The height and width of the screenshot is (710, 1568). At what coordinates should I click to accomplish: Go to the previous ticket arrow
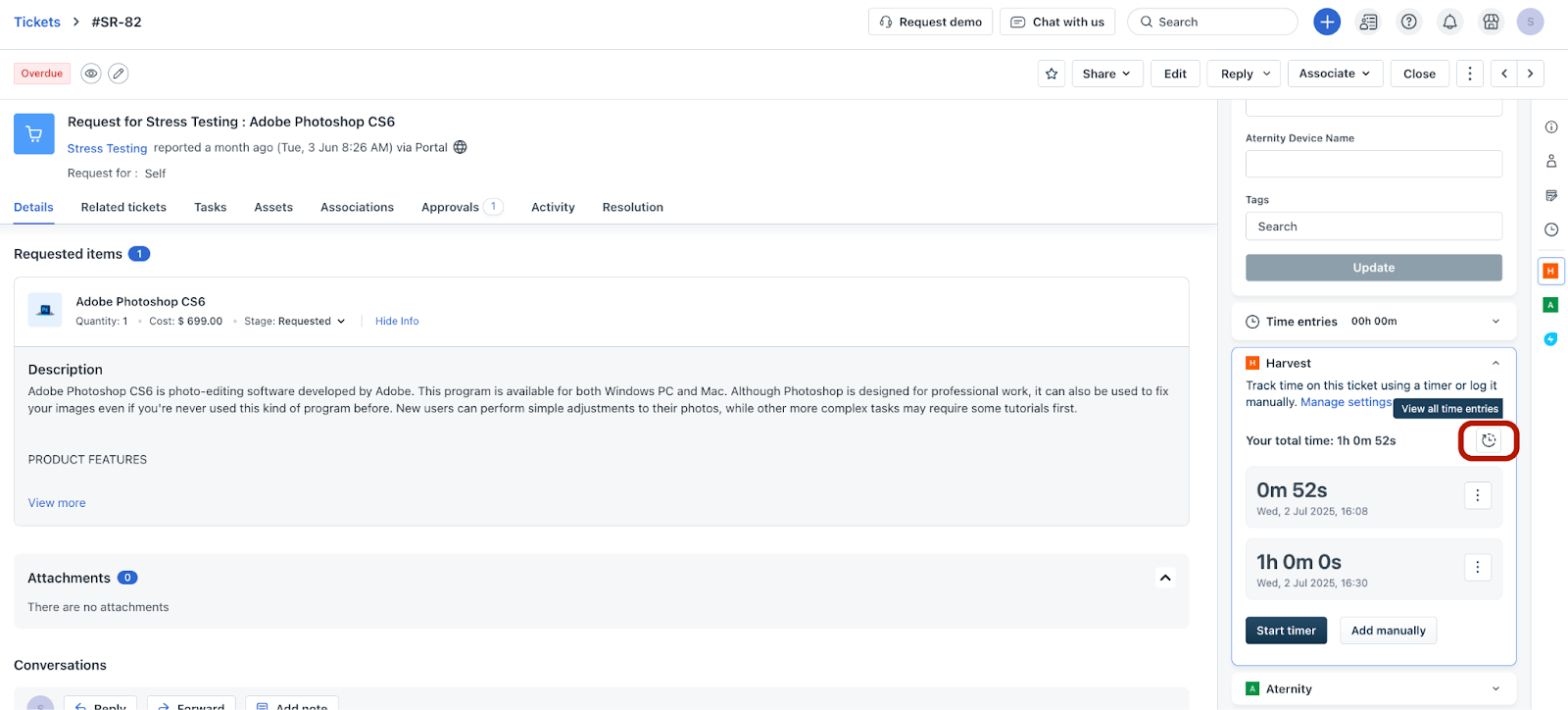tap(1504, 74)
